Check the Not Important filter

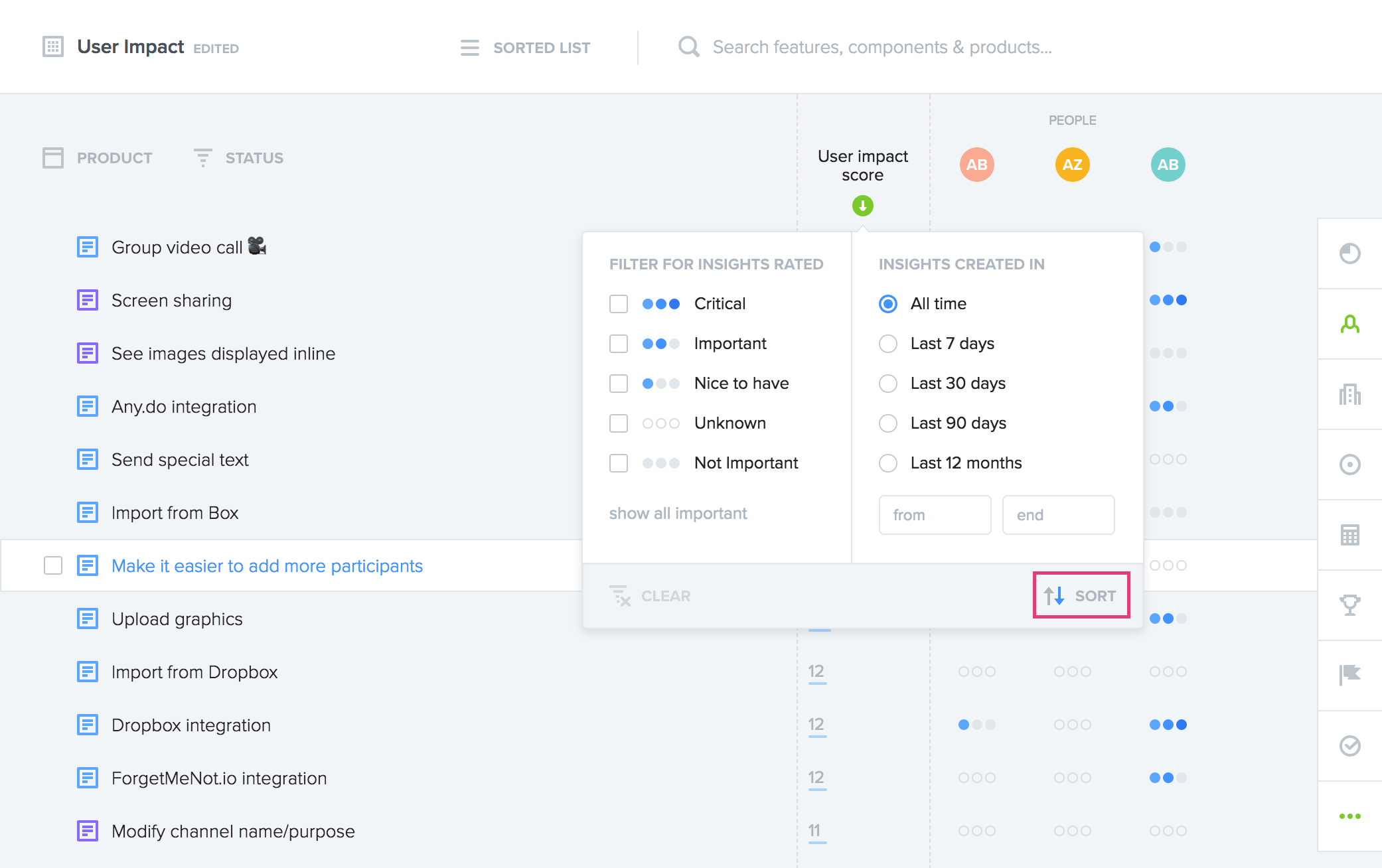tap(618, 463)
